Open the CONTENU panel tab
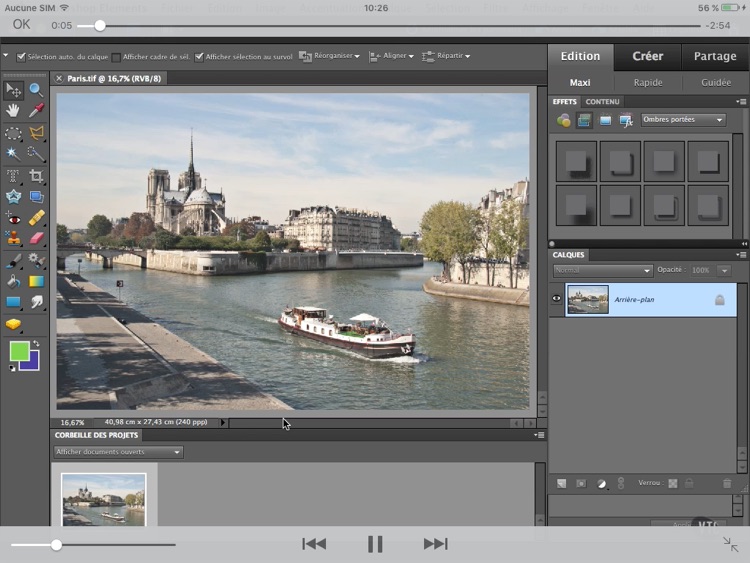Image resolution: width=750 pixels, height=563 pixels. point(602,102)
